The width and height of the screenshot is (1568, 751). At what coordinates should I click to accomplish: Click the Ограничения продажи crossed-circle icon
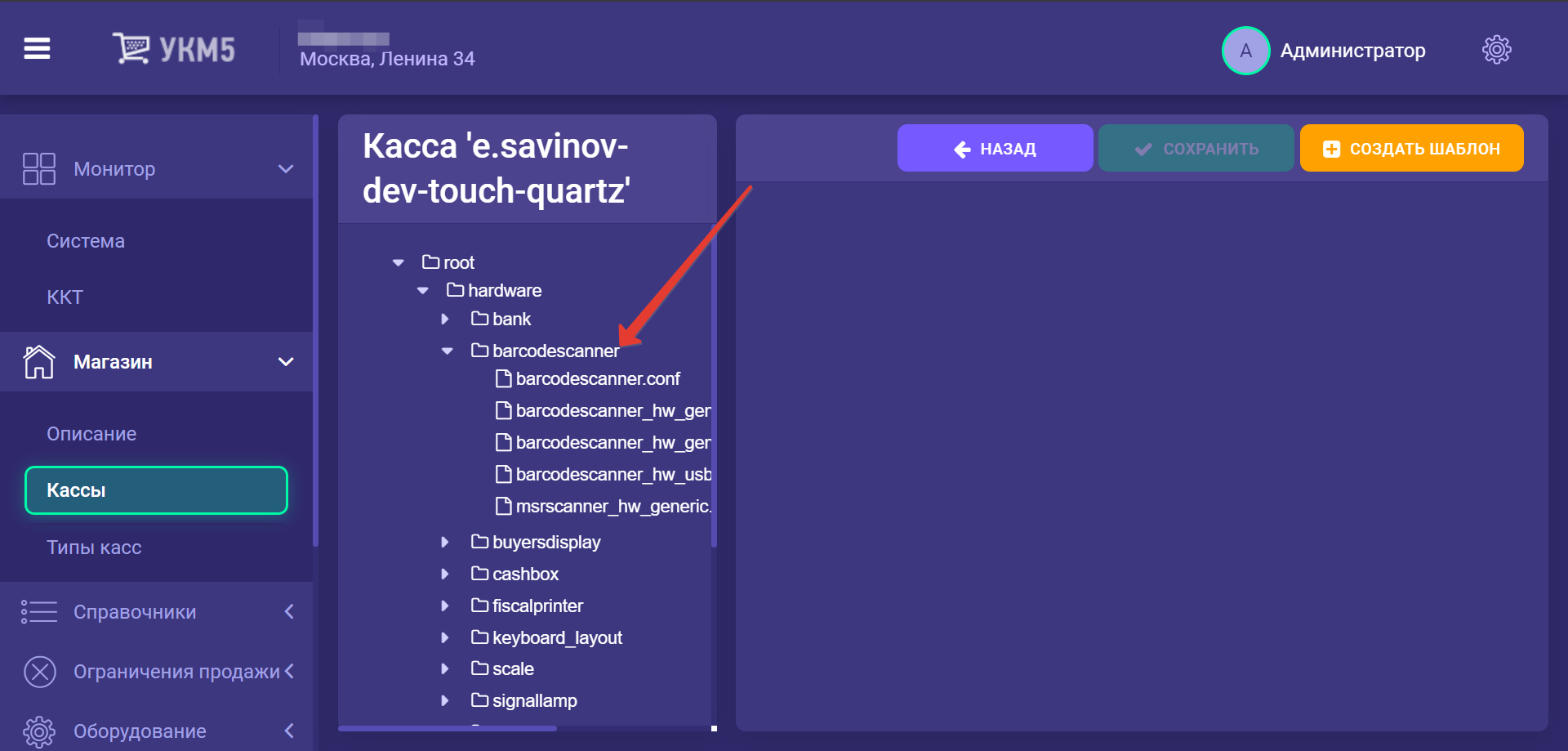point(40,672)
